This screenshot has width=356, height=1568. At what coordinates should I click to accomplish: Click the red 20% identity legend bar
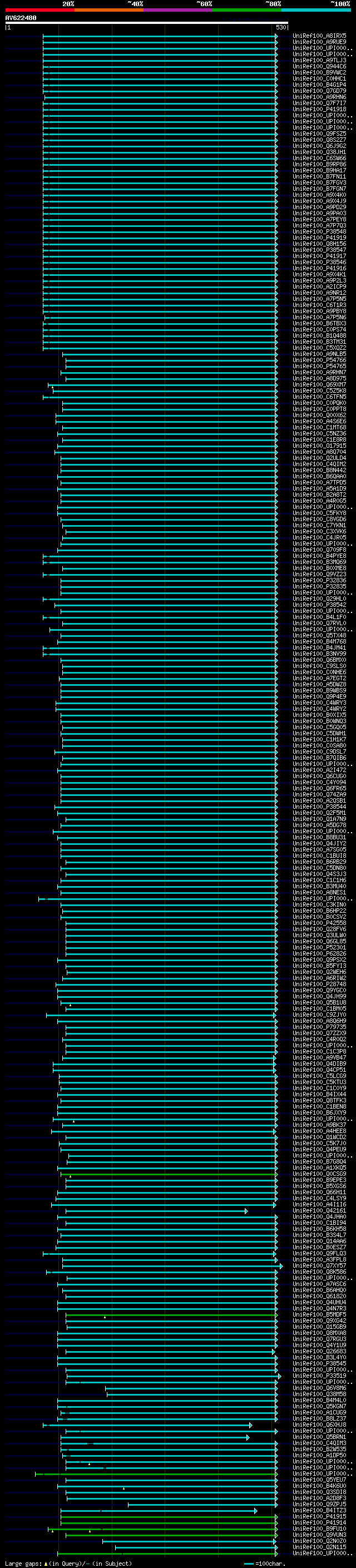click(x=39, y=10)
